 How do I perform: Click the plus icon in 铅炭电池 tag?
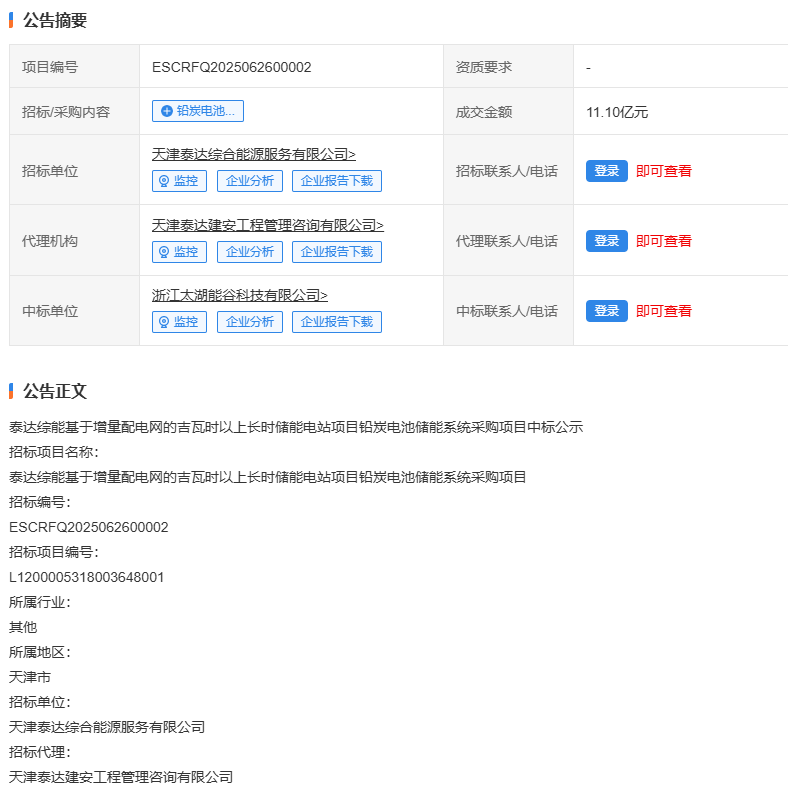[x=167, y=111]
